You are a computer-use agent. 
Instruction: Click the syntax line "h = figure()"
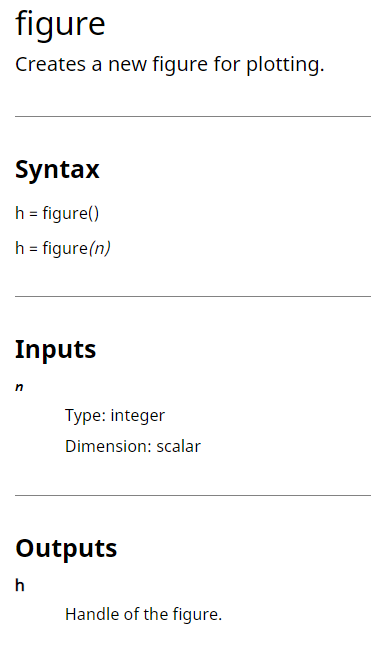click(x=57, y=213)
